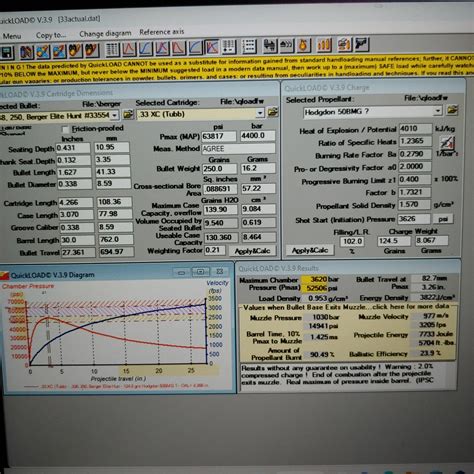Click the Maximum Case Capacity grains field

(x=221, y=210)
